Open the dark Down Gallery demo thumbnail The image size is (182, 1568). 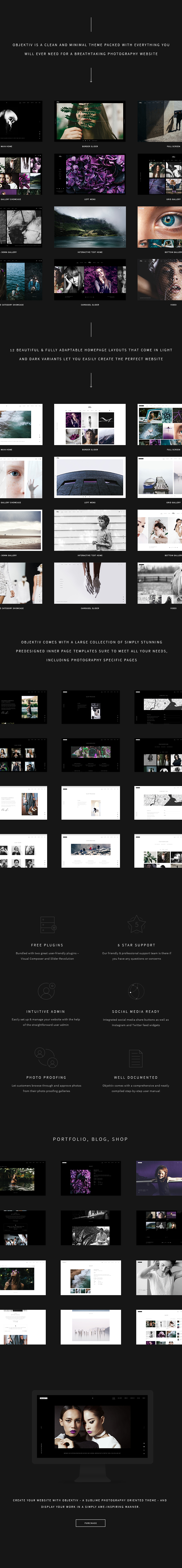click(21, 228)
